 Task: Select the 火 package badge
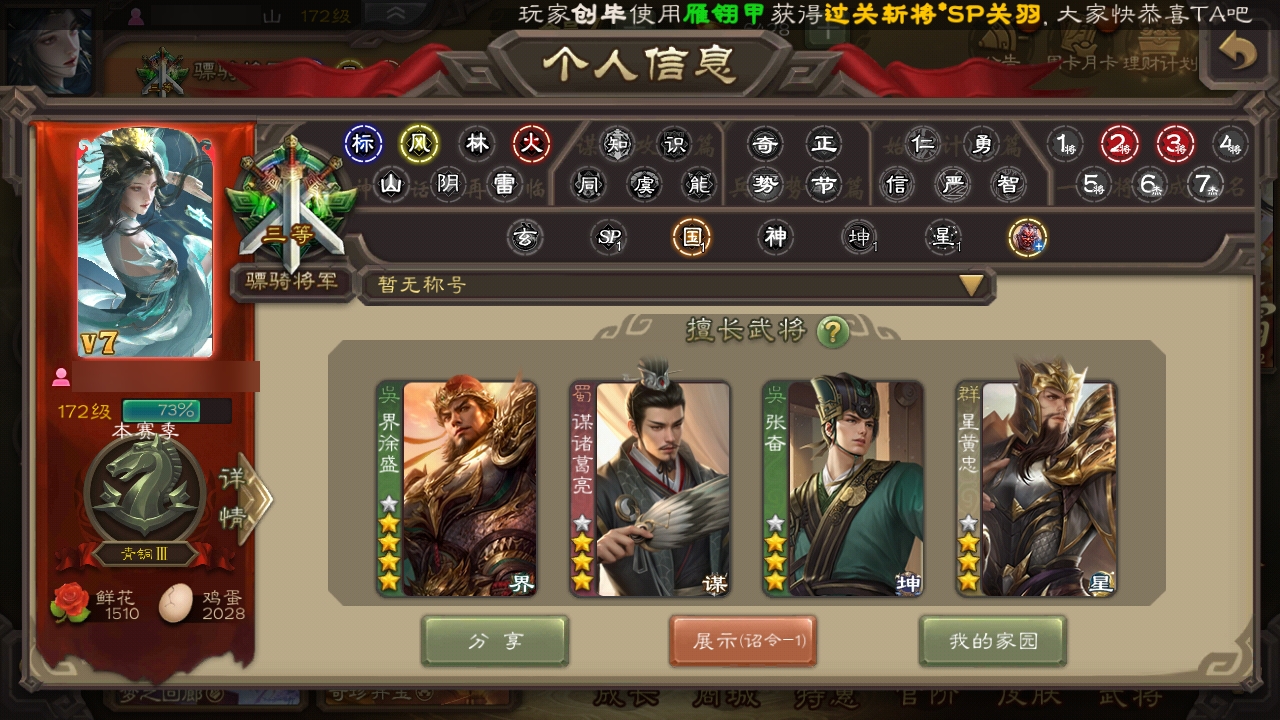pyautogui.click(x=531, y=144)
